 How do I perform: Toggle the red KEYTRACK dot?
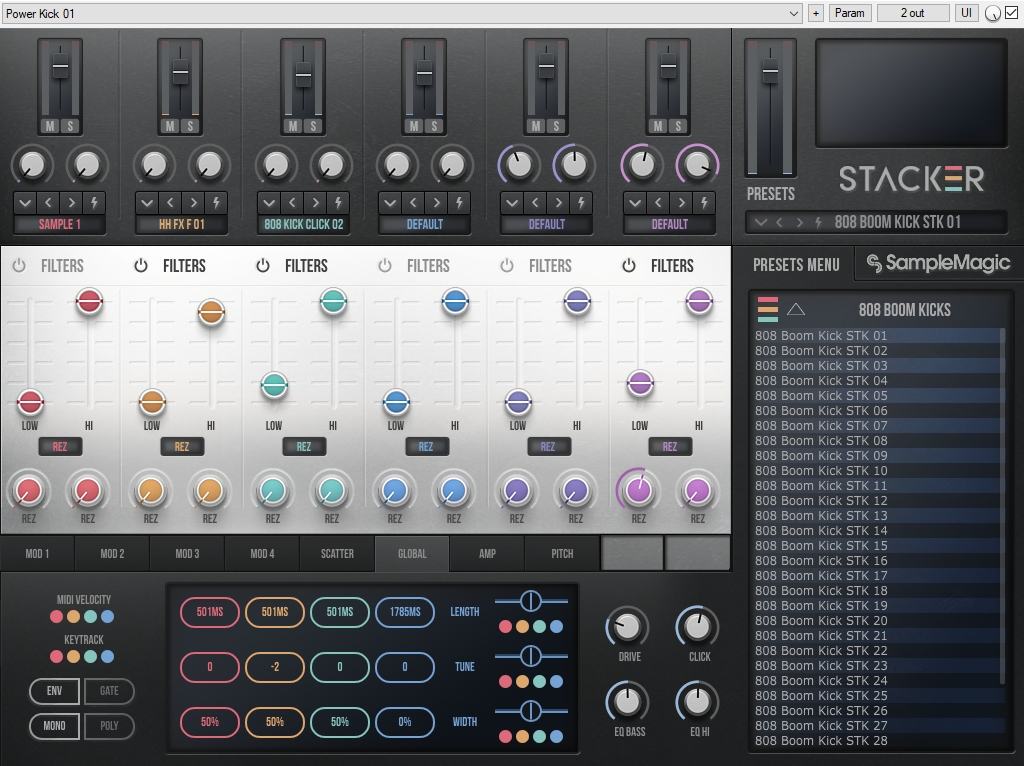[57, 656]
